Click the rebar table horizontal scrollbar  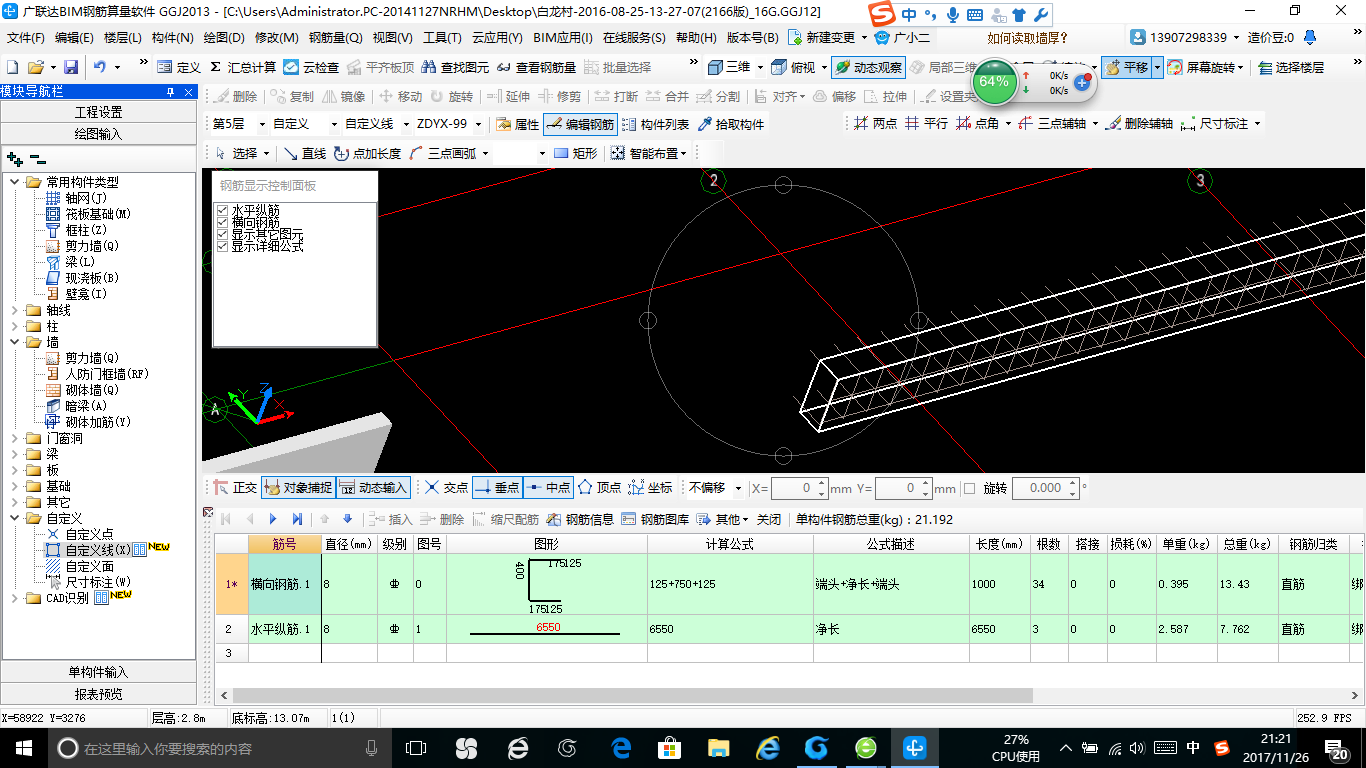(632, 694)
